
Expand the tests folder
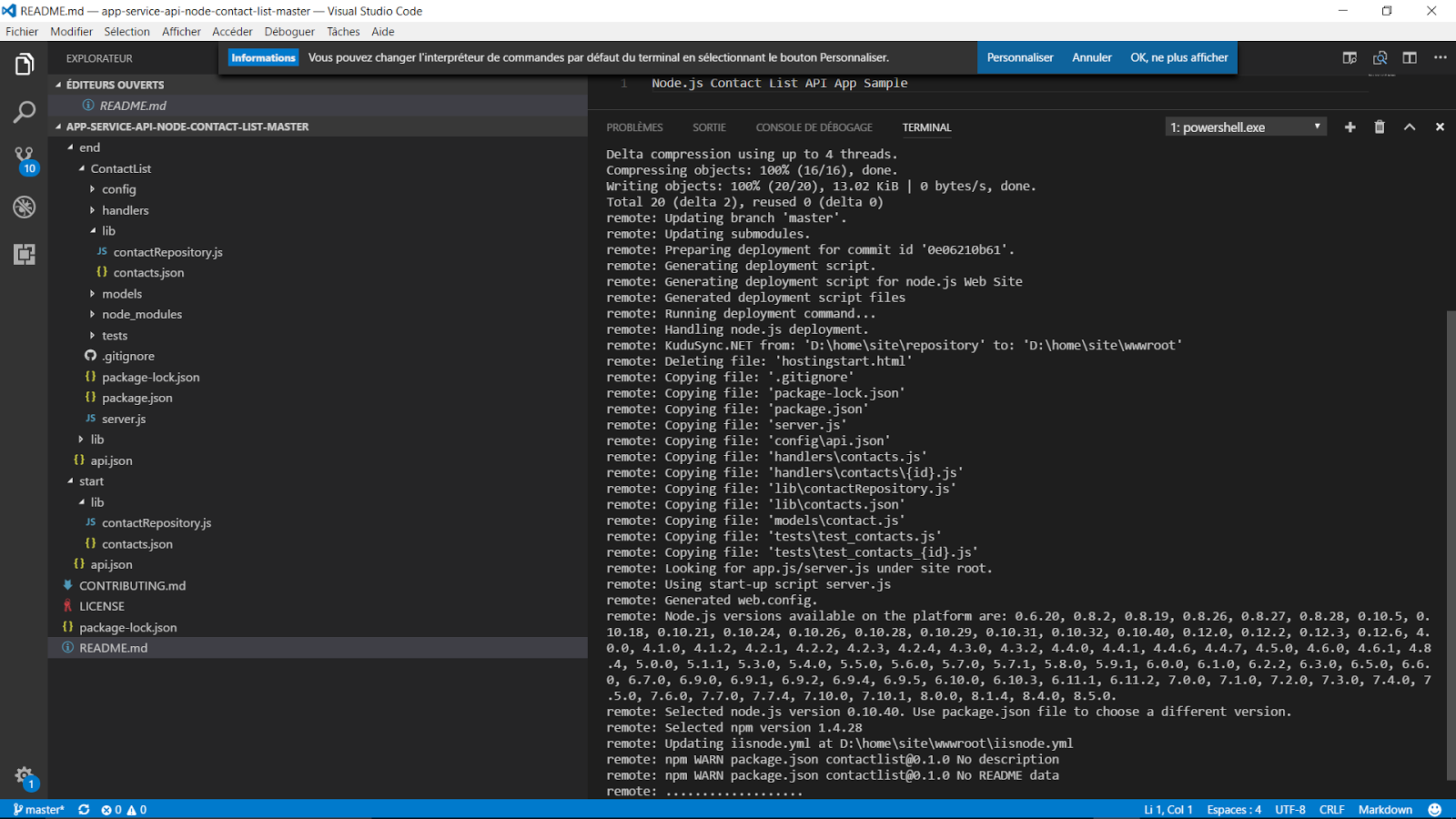tap(115, 336)
